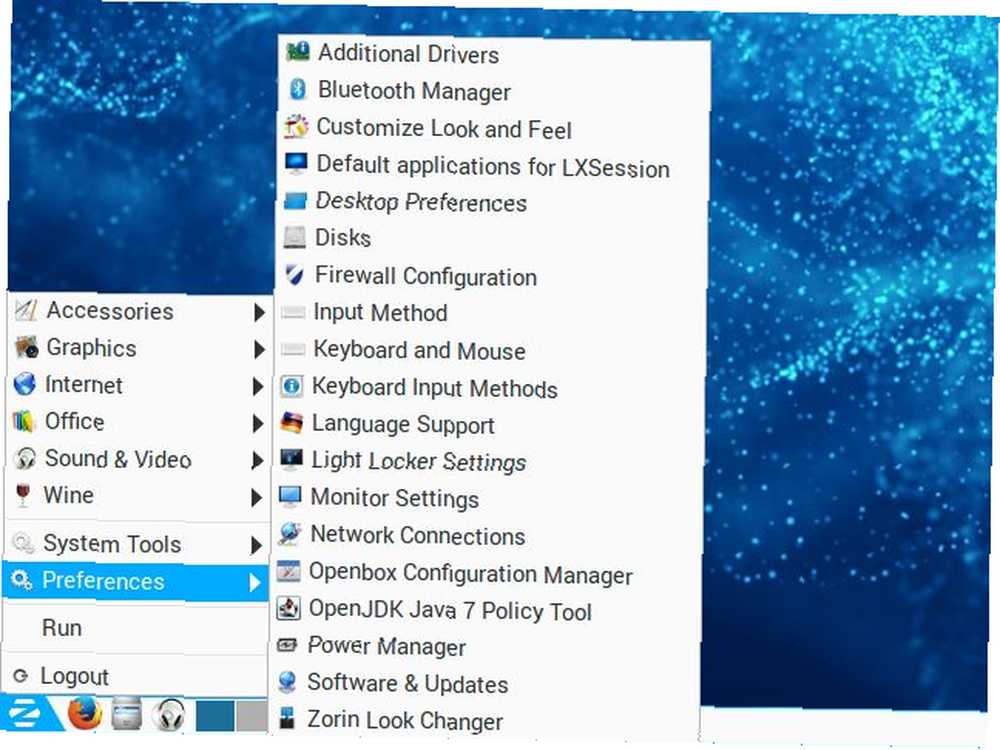Switch to the gray workspace pager square

253,716
